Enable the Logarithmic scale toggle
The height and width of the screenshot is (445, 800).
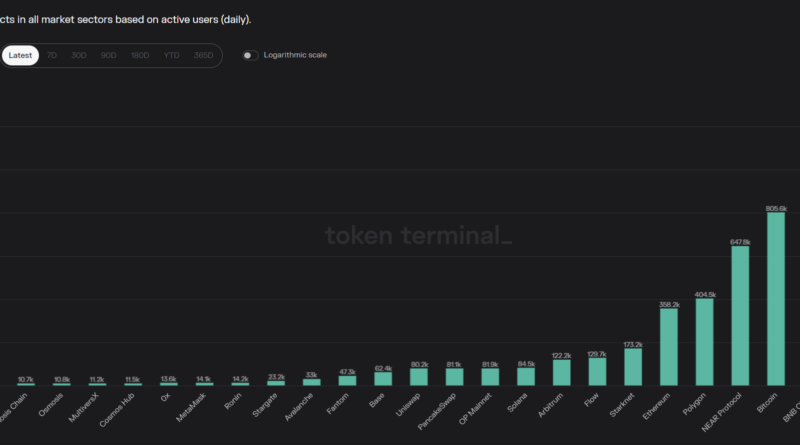pos(250,55)
